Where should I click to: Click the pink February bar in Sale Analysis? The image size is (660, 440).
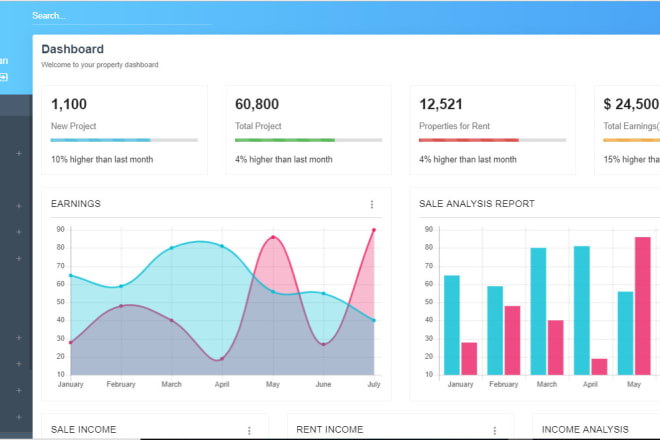pyautogui.click(x=512, y=340)
